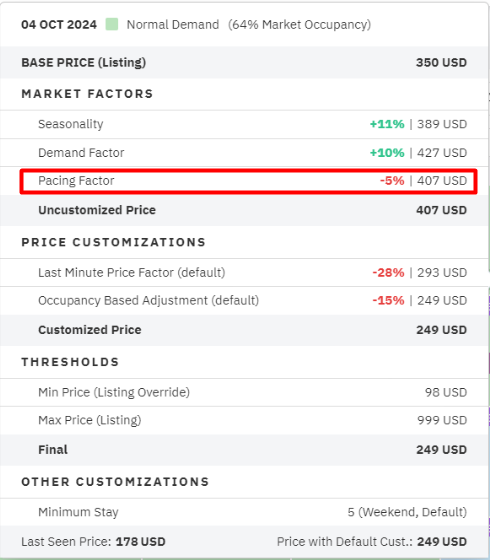Select the Customized Price row

click(x=244, y=330)
